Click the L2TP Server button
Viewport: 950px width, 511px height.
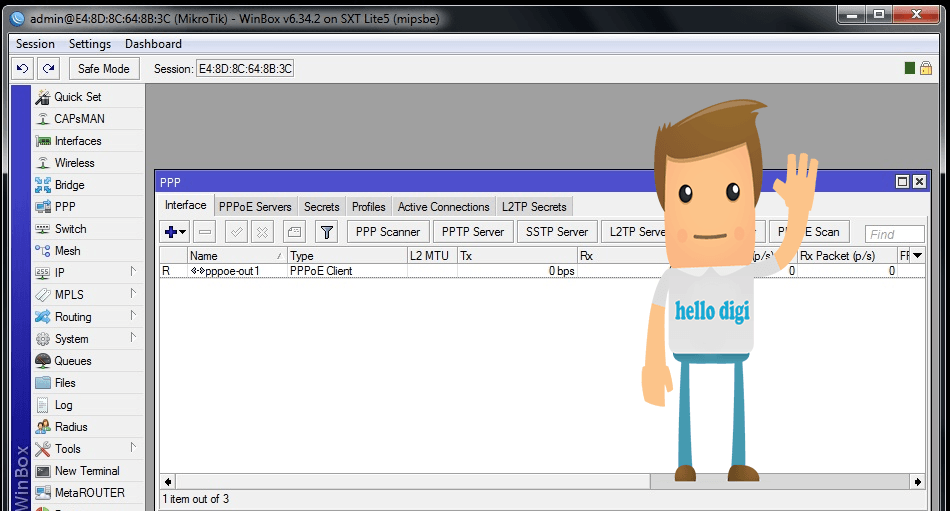(x=634, y=232)
